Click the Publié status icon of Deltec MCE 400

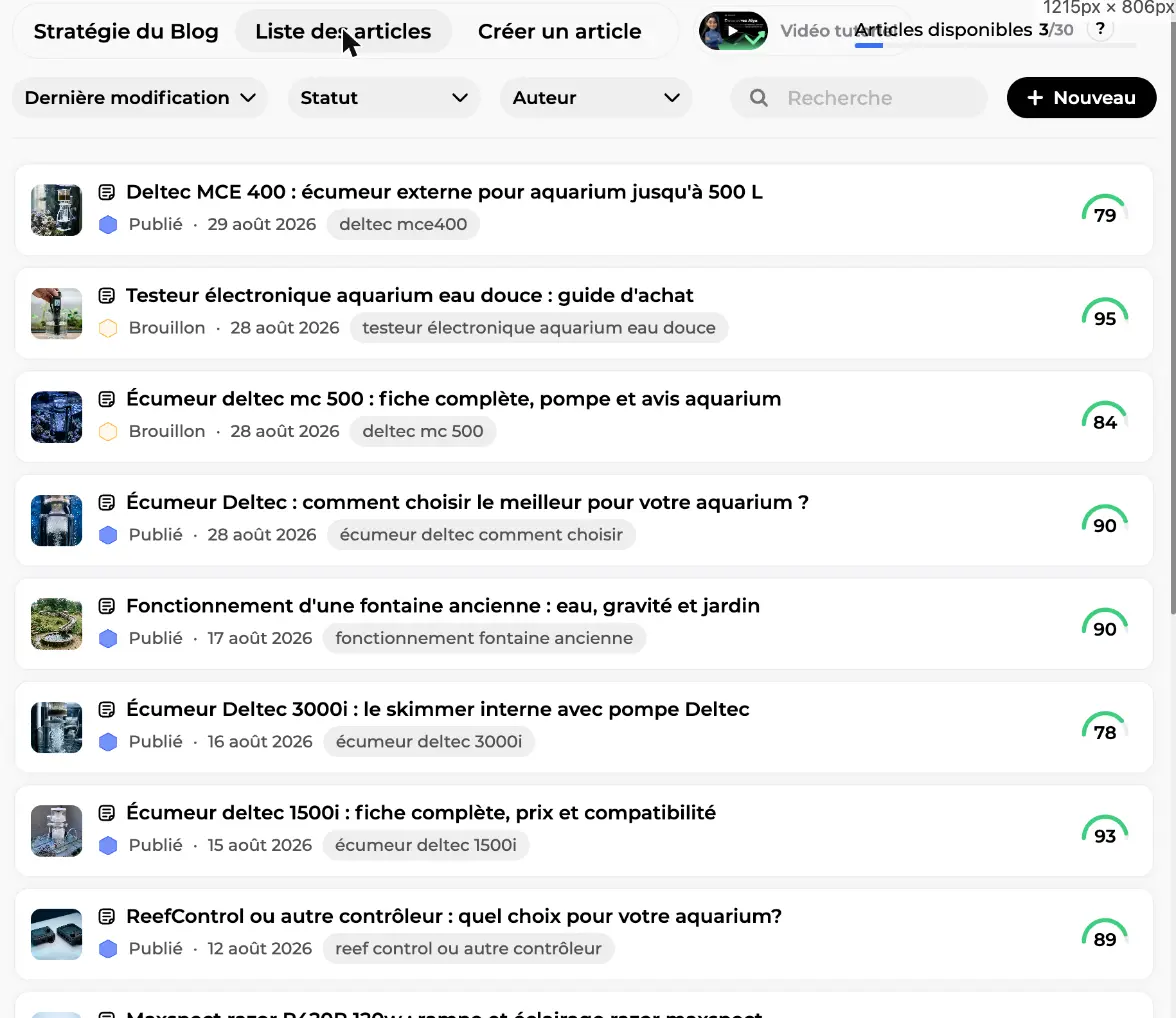pyautogui.click(x=108, y=224)
